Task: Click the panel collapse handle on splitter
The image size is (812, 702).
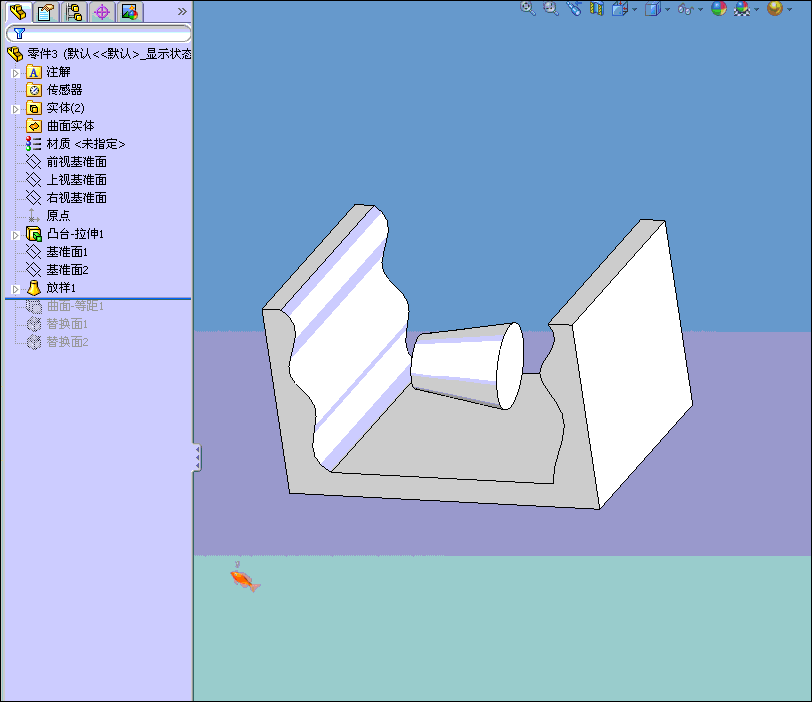Action: tap(197, 458)
